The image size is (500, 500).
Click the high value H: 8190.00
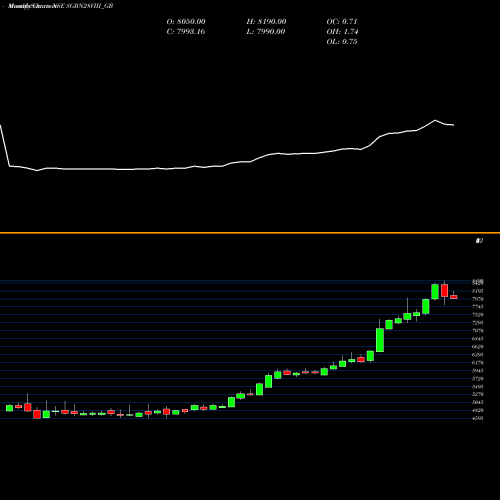[266, 22]
